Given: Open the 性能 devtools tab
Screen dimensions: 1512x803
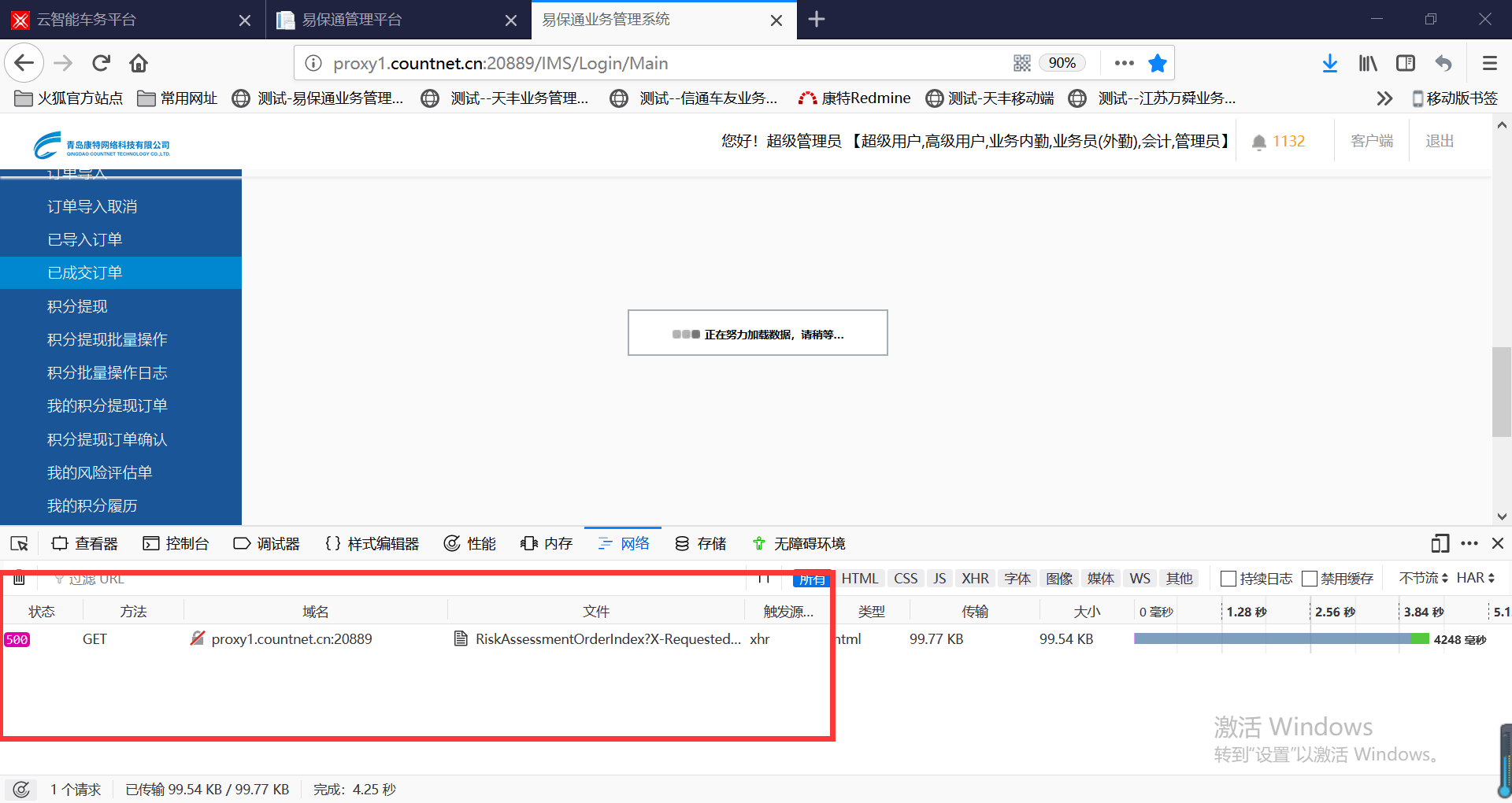Looking at the screenshot, I should click(x=470, y=544).
